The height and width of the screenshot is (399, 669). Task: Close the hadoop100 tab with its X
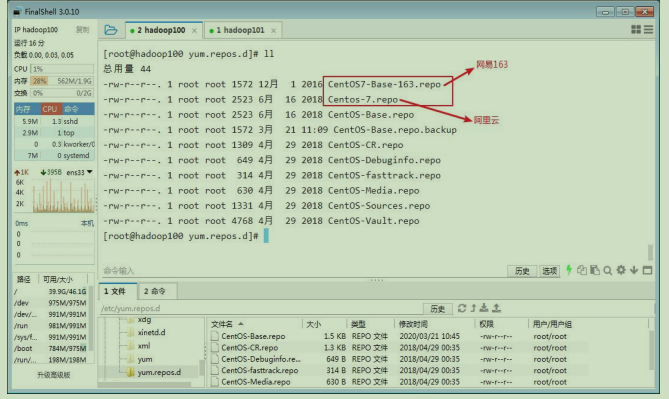point(194,31)
